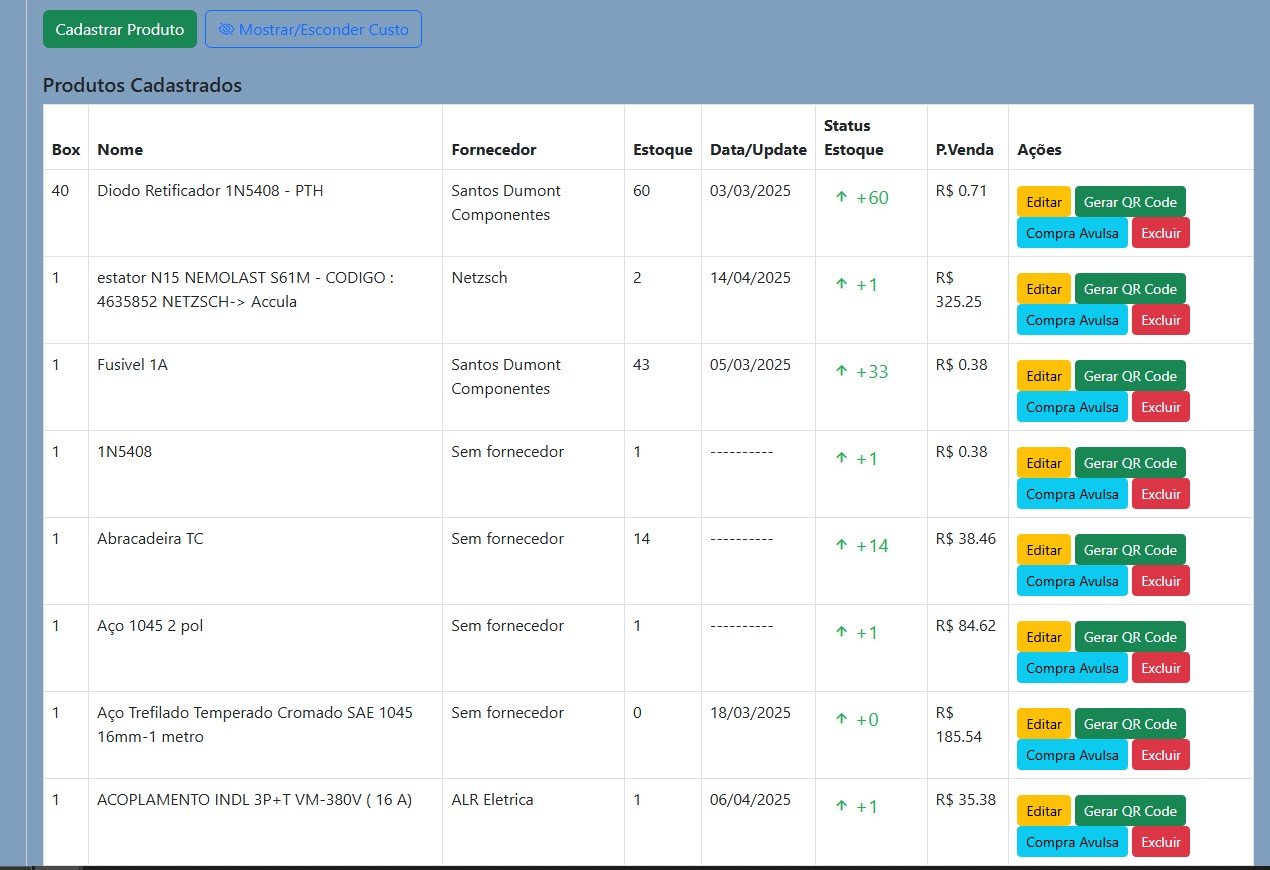Screen dimensions: 1270x870
Task: Generate QR Code for Abracadeira TC
Action: coord(1130,550)
